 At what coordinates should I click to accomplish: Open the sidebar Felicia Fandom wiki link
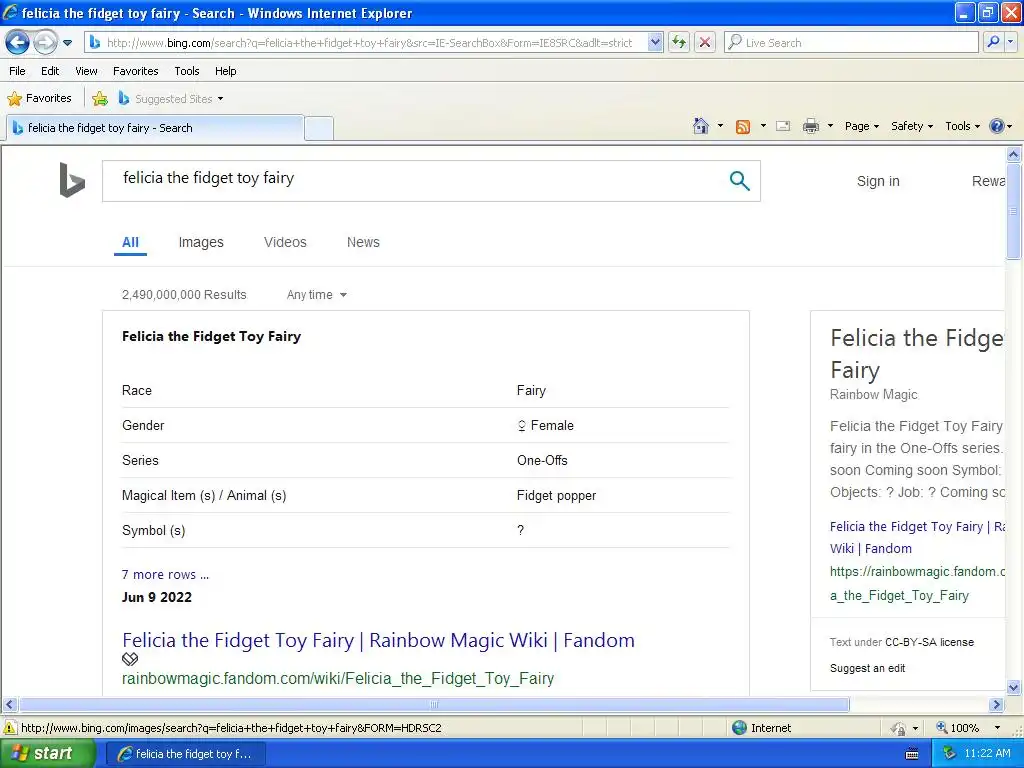pos(917,537)
